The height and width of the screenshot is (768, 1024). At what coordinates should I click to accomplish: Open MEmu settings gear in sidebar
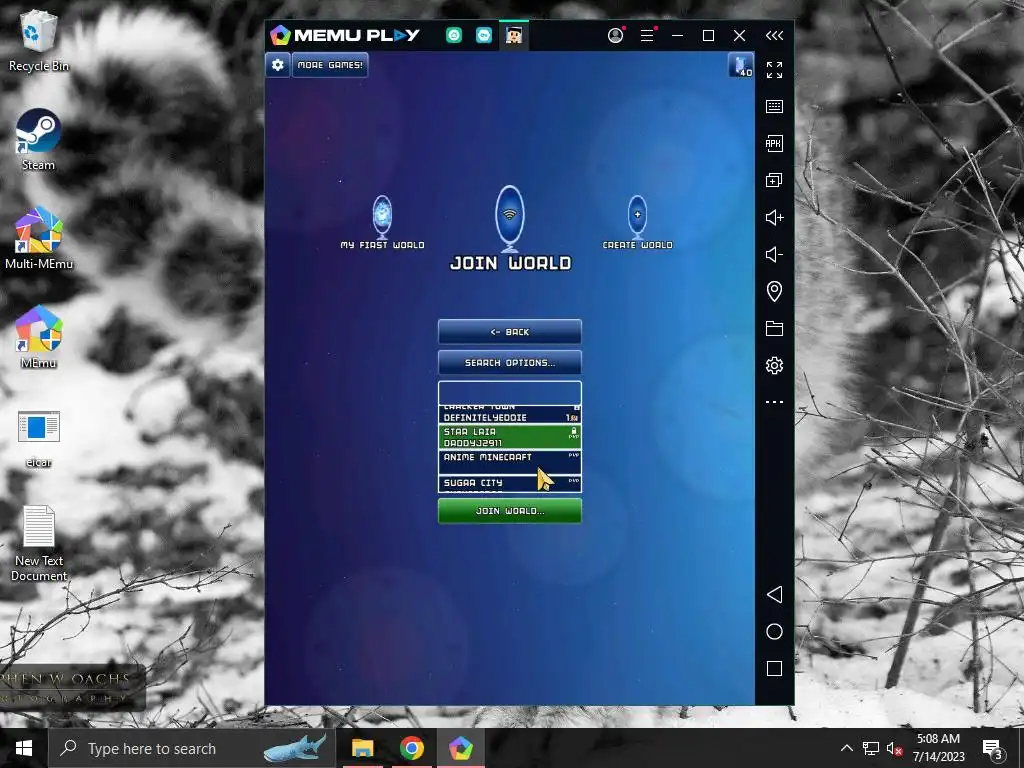tap(775, 365)
